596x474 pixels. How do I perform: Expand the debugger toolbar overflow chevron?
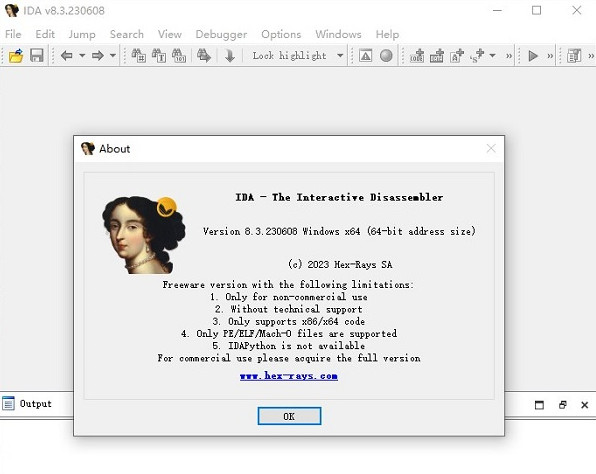pos(550,56)
